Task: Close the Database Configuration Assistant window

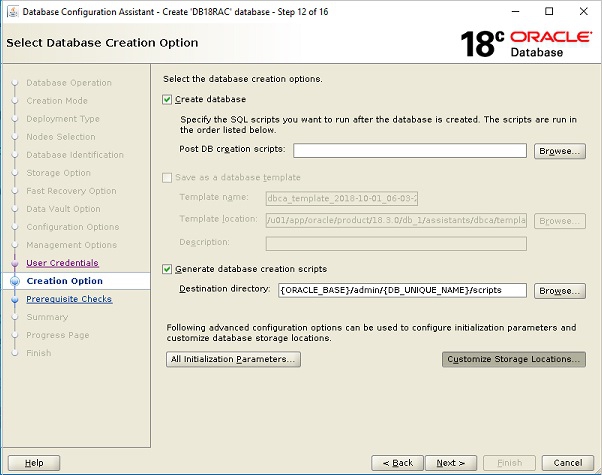Action: pos(584,12)
